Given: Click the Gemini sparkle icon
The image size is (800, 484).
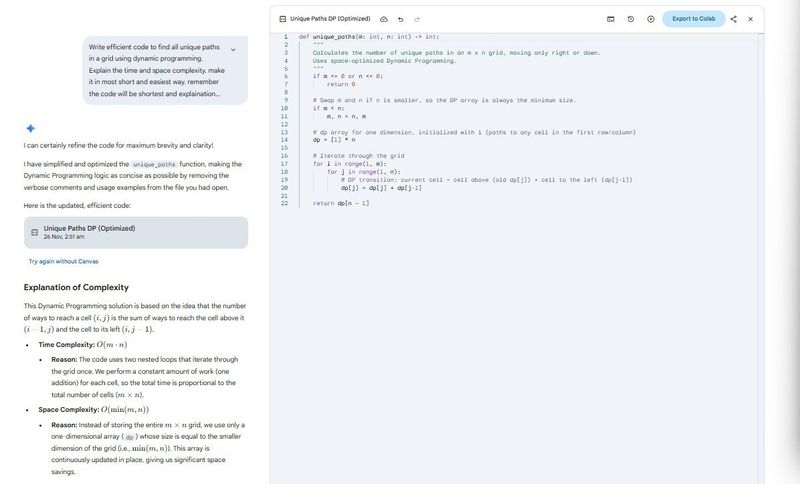Looking at the screenshot, I should click(x=31, y=128).
